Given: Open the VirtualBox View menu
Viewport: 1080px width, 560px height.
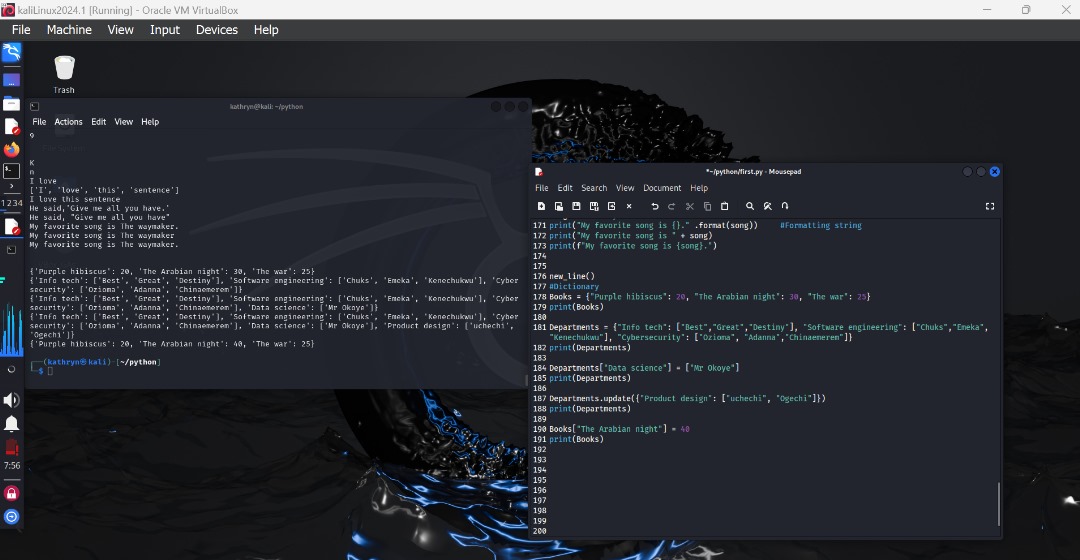Looking at the screenshot, I should tap(121, 30).
